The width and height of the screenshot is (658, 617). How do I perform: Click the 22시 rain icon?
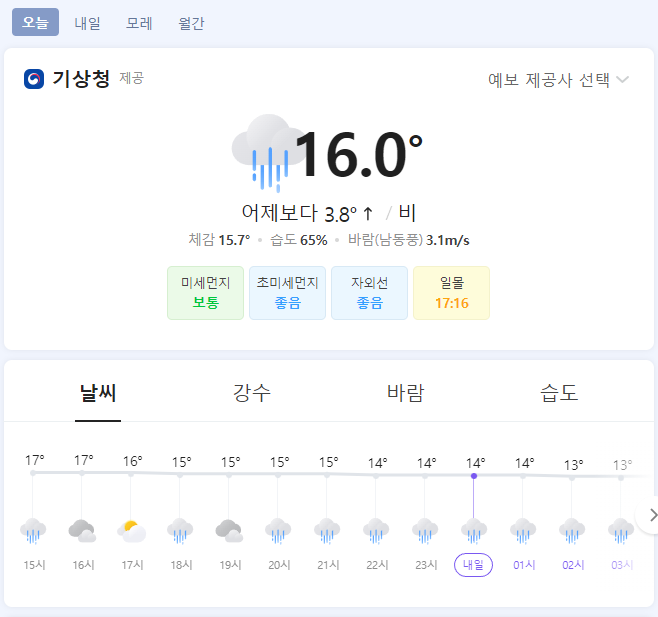376,530
